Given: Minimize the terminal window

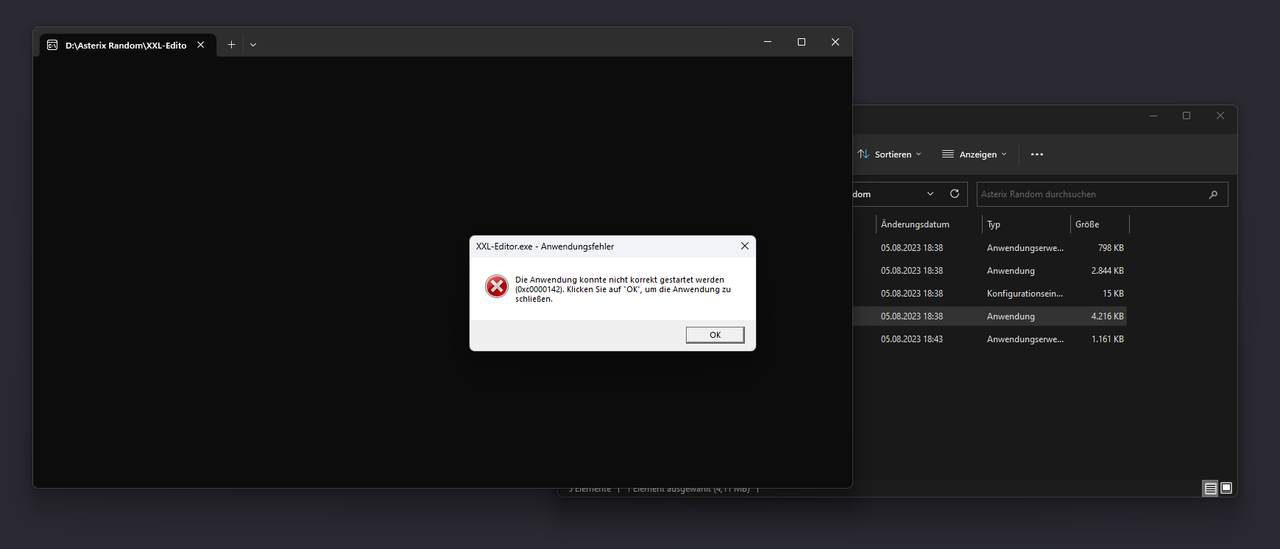Looking at the screenshot, I should tap(768, 42).
